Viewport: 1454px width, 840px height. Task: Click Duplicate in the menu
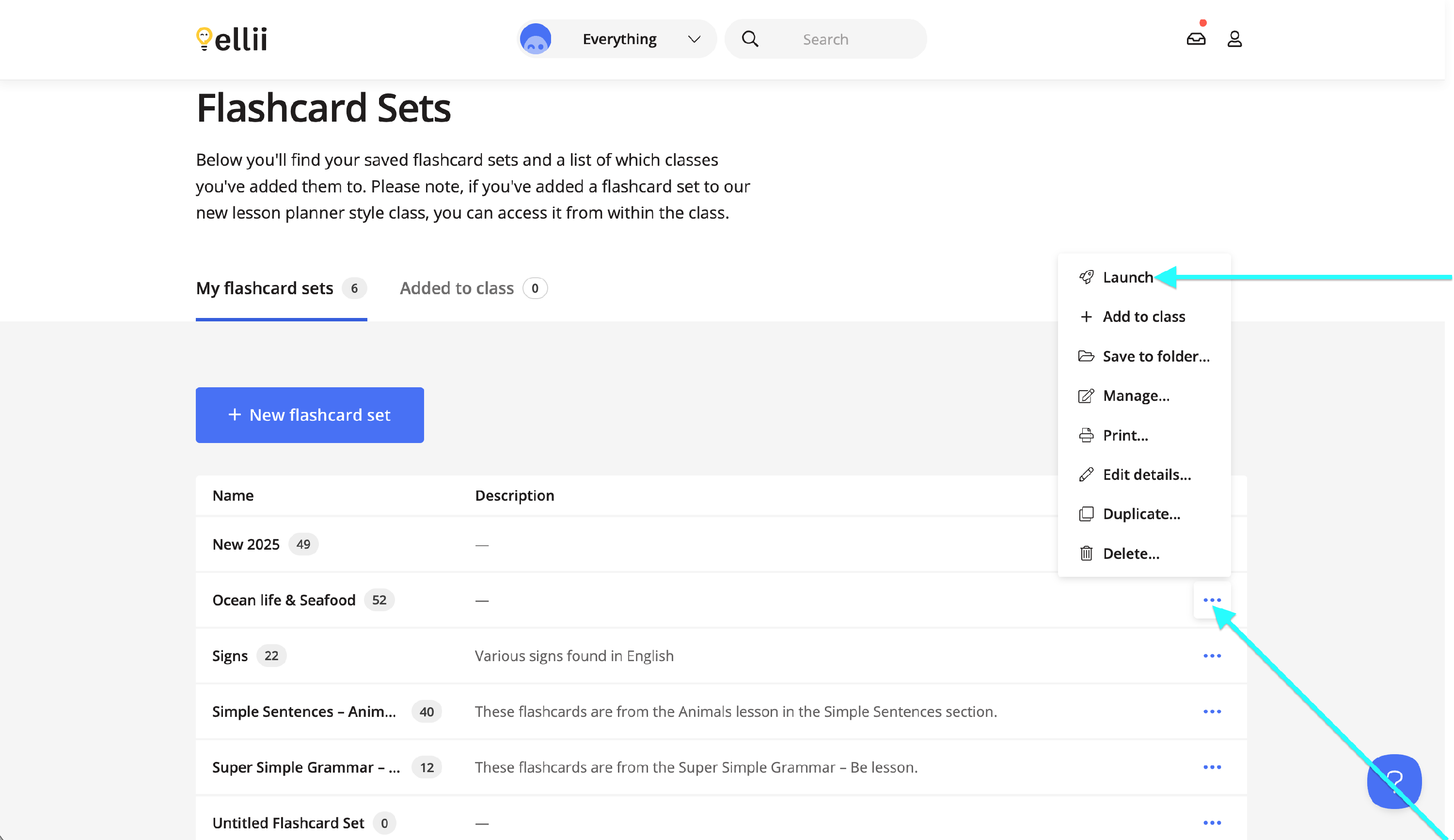(x=1140, y=514)
